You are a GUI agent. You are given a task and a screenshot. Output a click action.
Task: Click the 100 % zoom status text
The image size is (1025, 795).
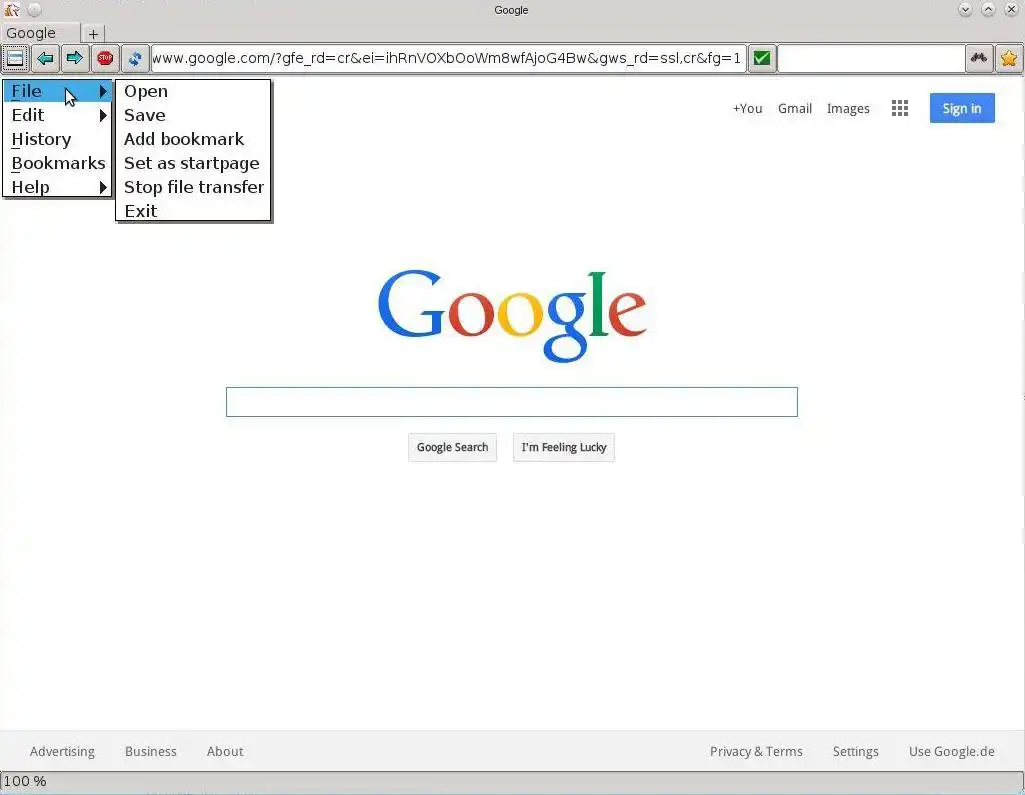click(x=25, y=781)
